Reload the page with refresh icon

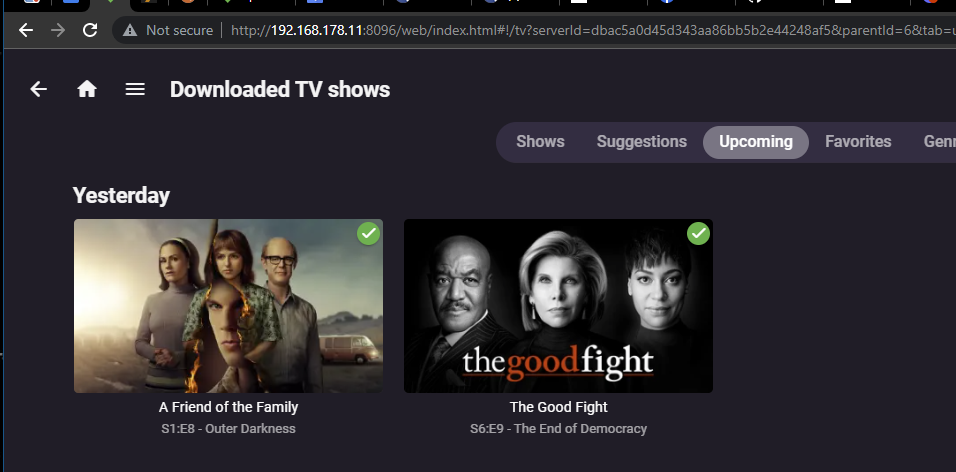tap(90, 30)
